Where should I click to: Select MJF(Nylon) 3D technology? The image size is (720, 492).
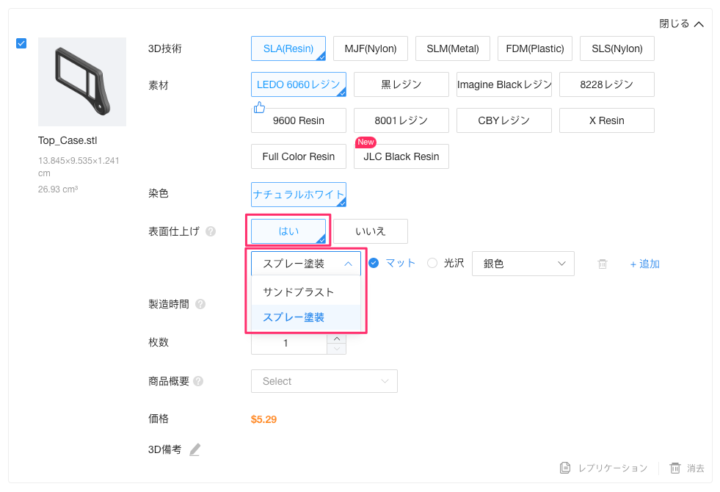click(370, 48)
